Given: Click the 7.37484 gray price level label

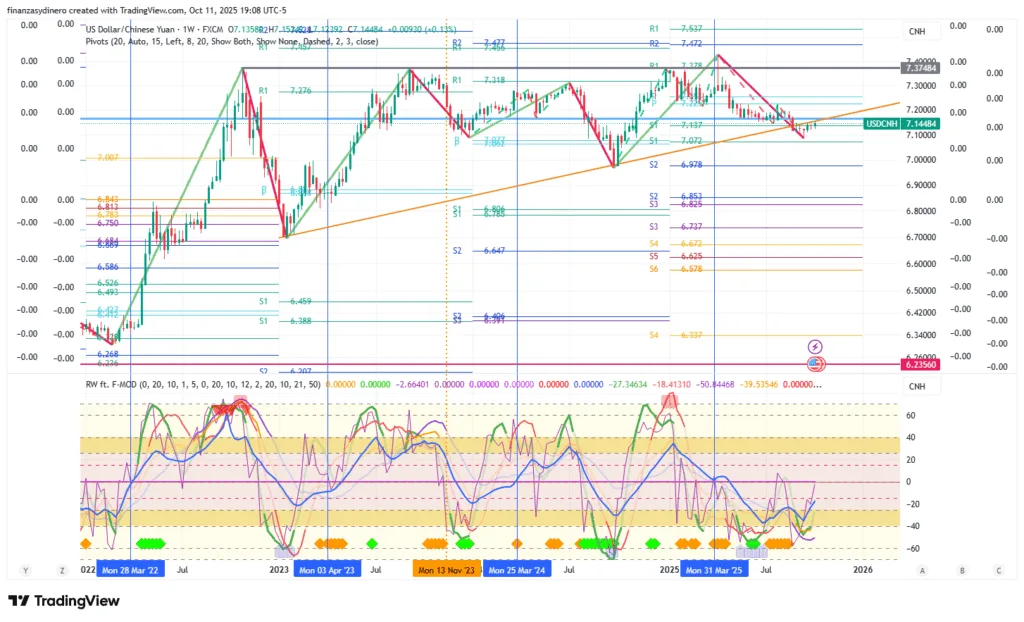Looking at the screenshot, I should (x=919, y=68).
